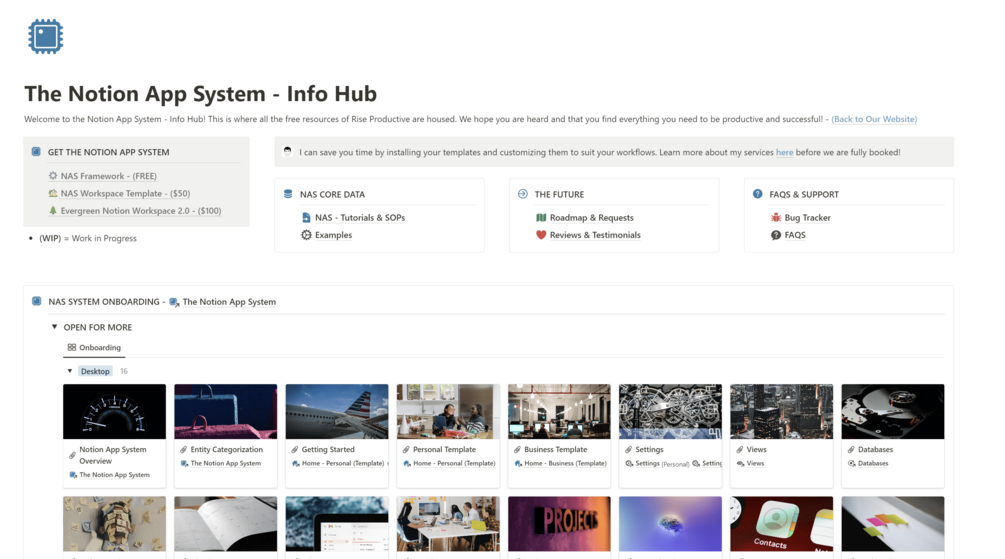The height and width of the screenshot is (559, 1005).
Task: Open the Business Template office thumbnail
Action: 559,412
